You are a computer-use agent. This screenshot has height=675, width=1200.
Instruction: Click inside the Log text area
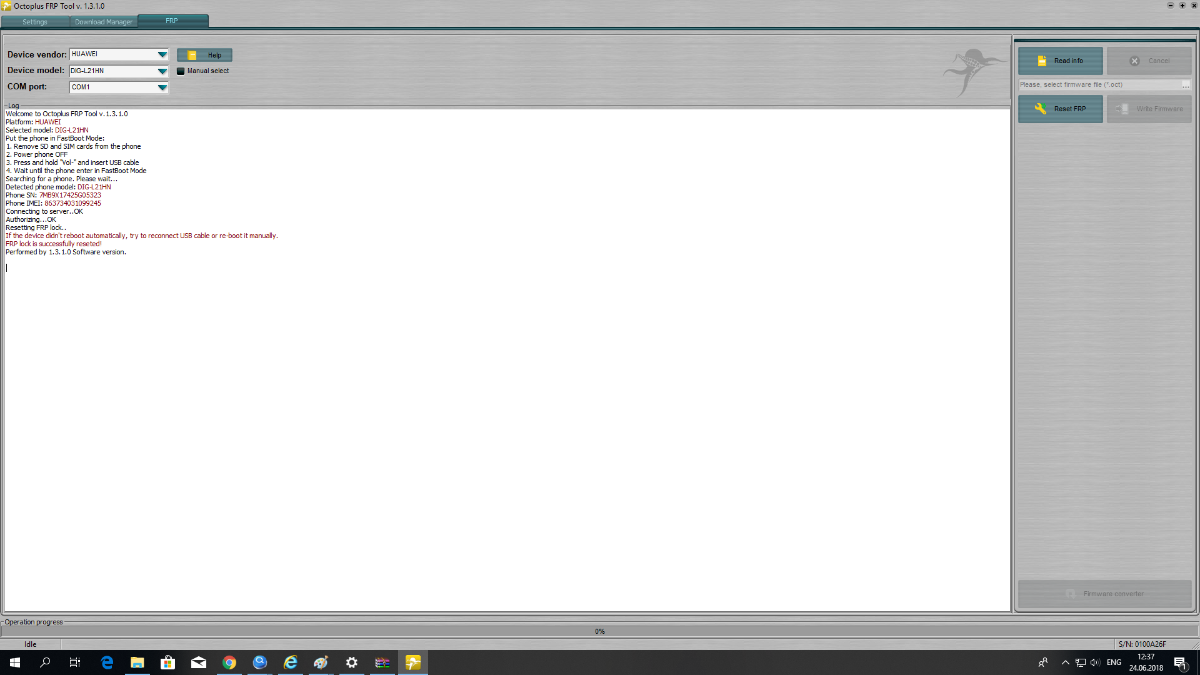(x=507, y=360)
